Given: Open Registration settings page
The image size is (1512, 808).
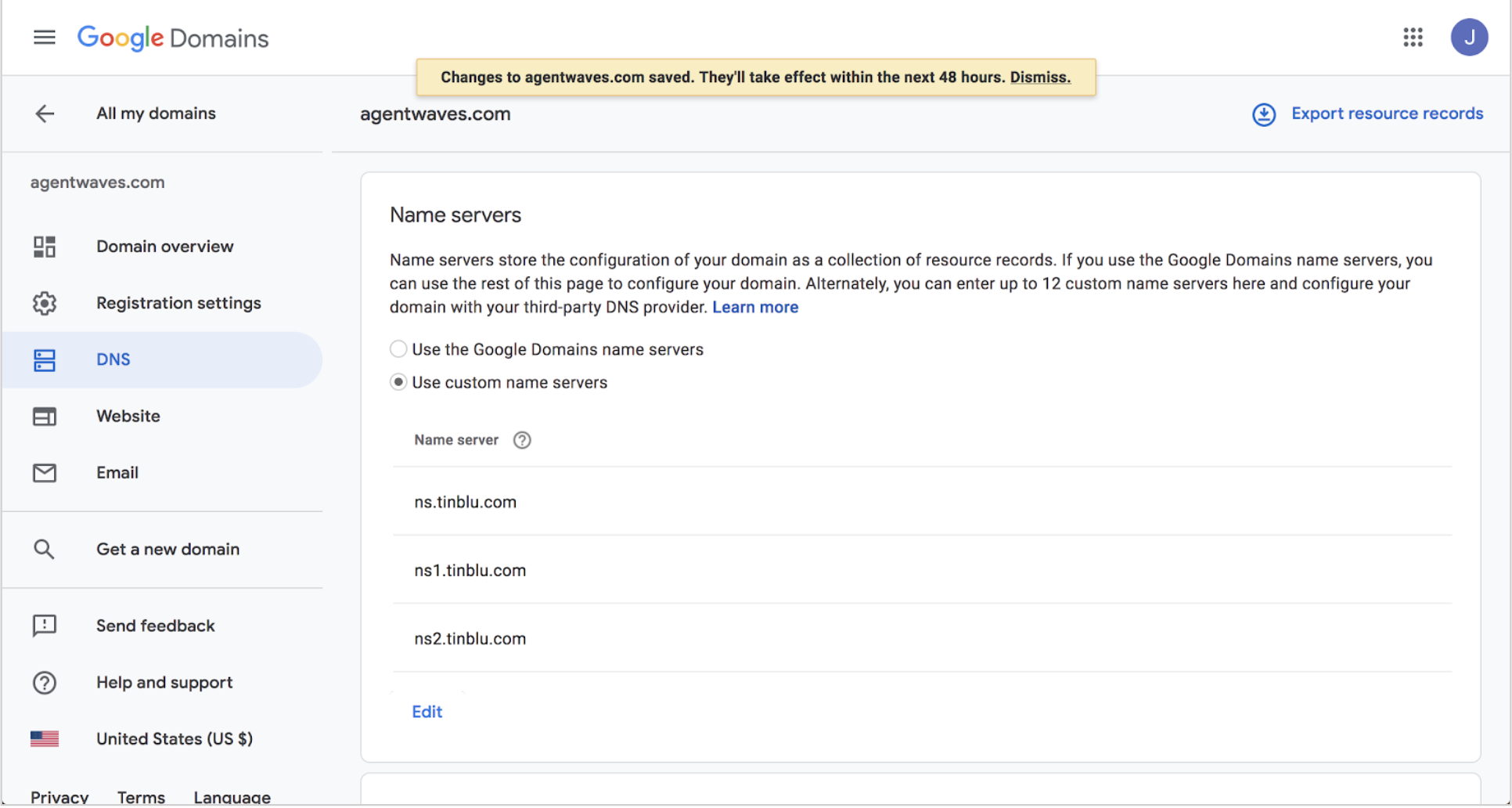Looking at the screenshot, I should coord(178,303).
